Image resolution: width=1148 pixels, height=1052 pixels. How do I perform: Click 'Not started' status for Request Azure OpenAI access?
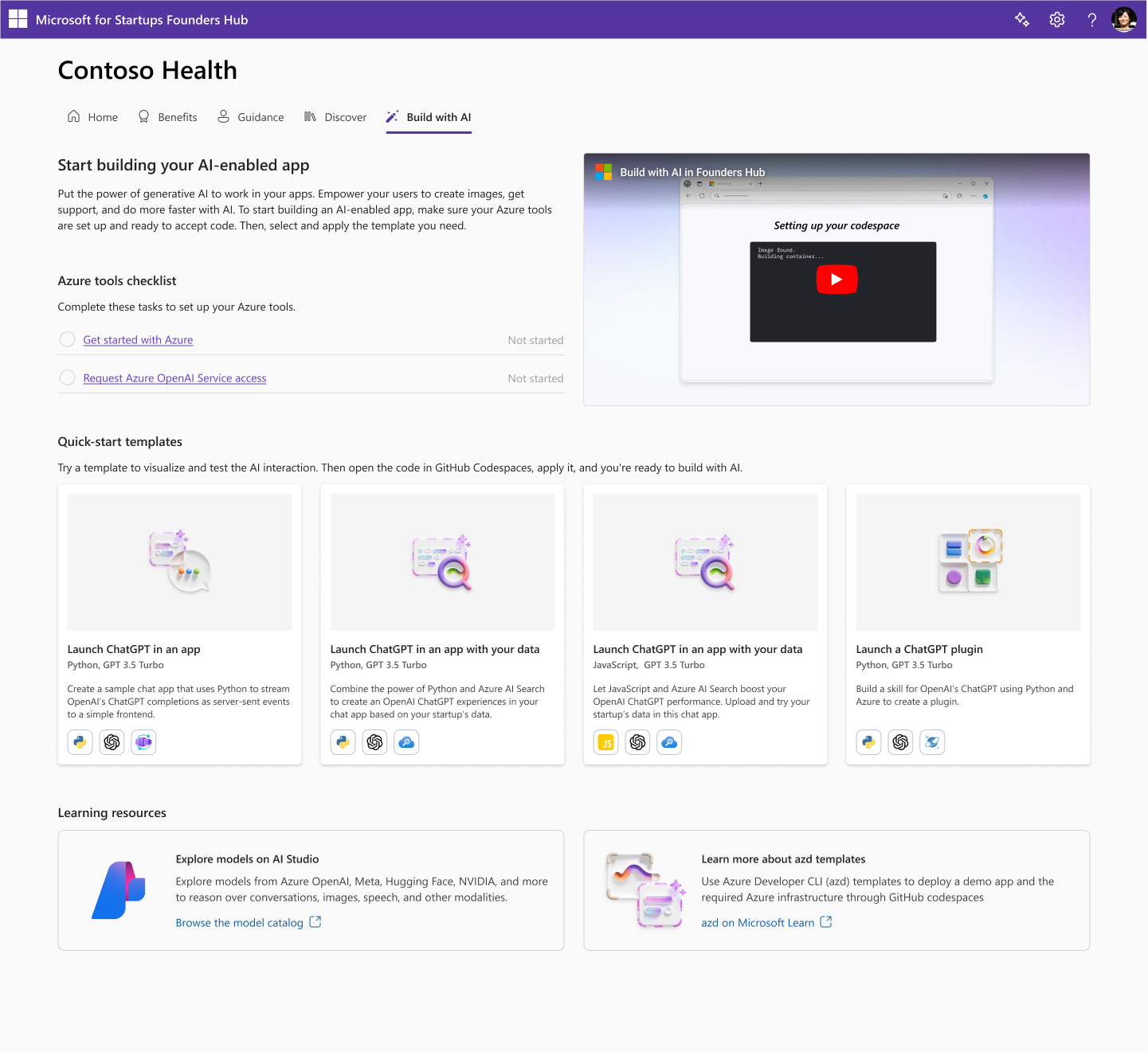click(x=535, y=378)
